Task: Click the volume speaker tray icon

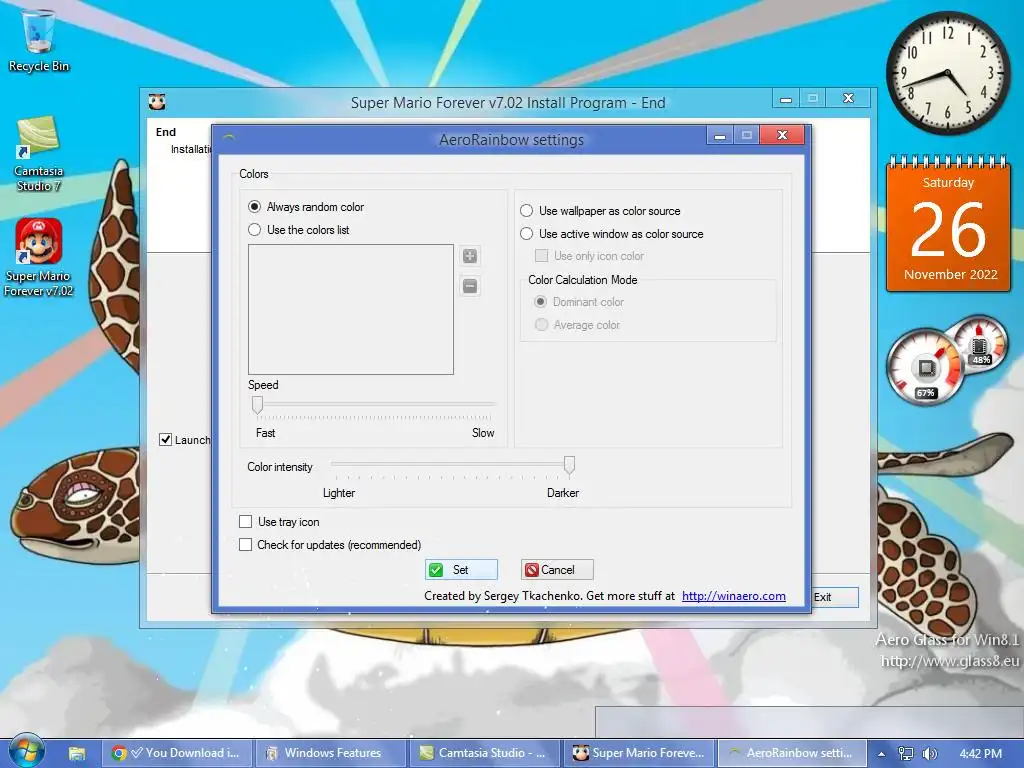Action: [x=930, y=754]
